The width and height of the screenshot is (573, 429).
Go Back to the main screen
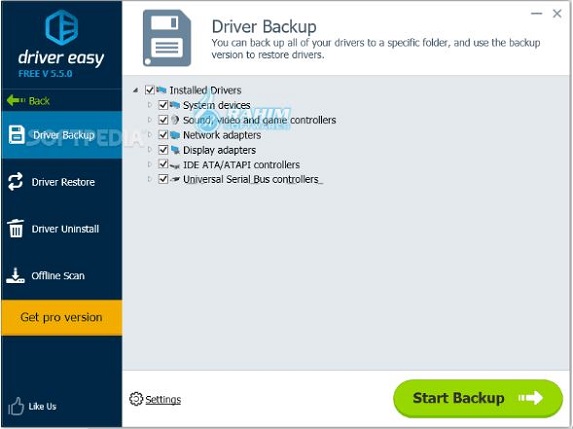(x=28, y=100)
